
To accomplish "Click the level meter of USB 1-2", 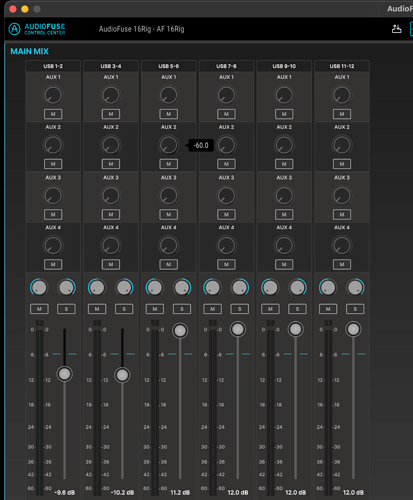I will coord(40,408).
